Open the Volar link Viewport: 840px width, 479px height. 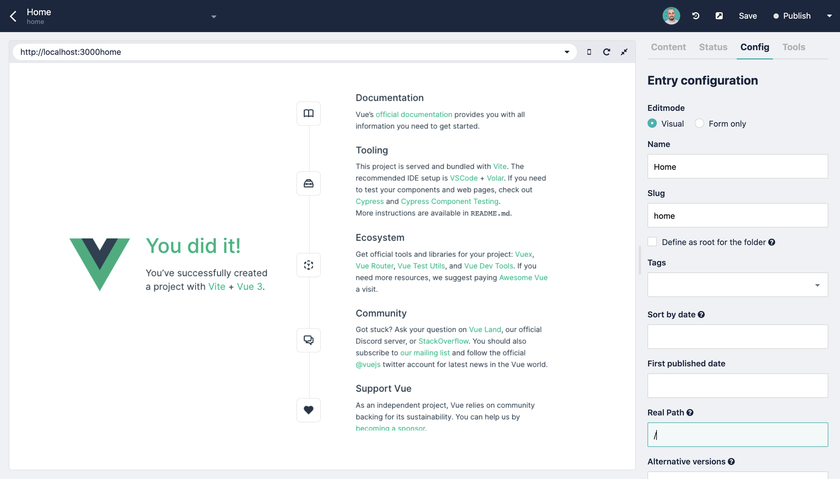[495, 178]
